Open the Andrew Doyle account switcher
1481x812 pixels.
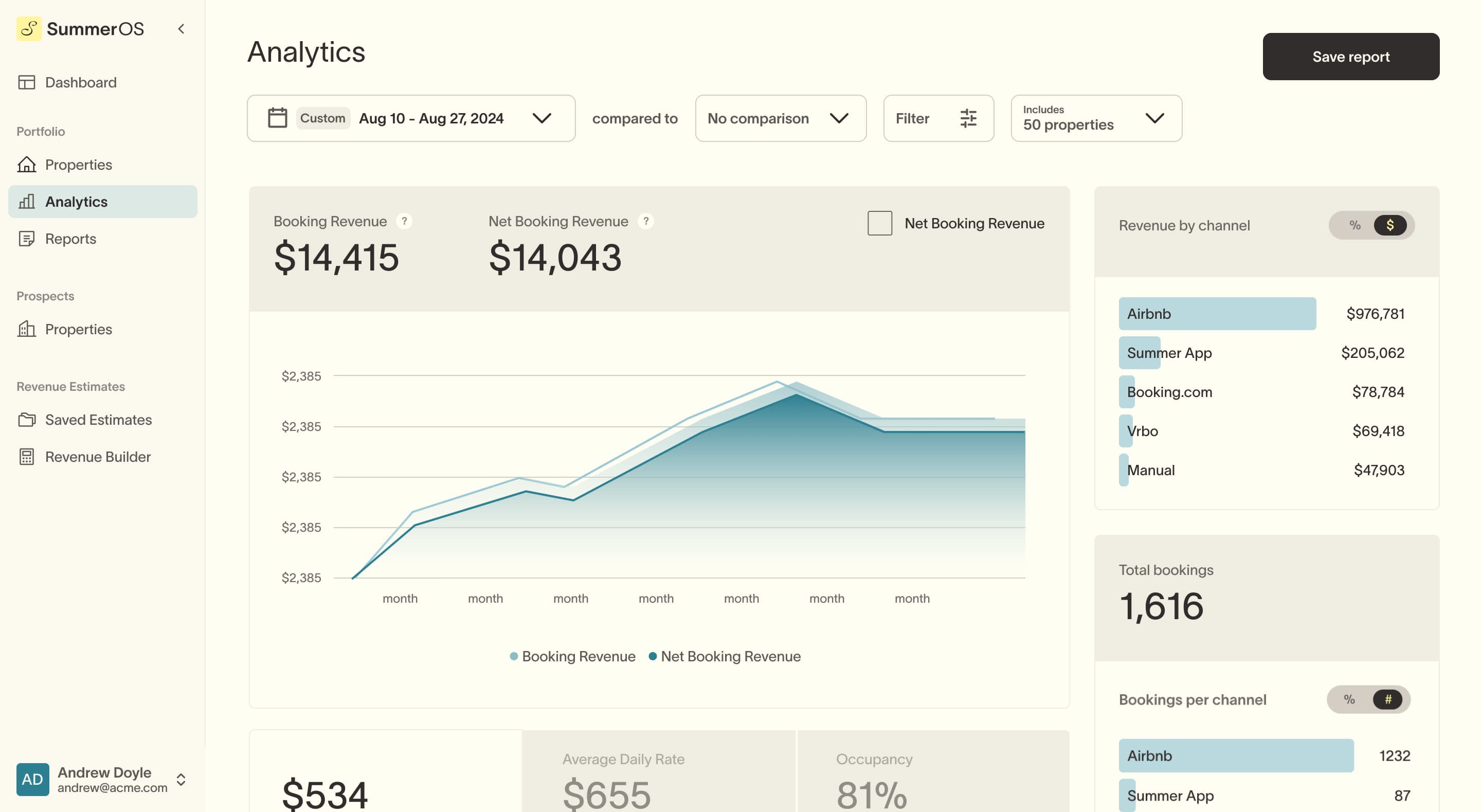[181, 779]
